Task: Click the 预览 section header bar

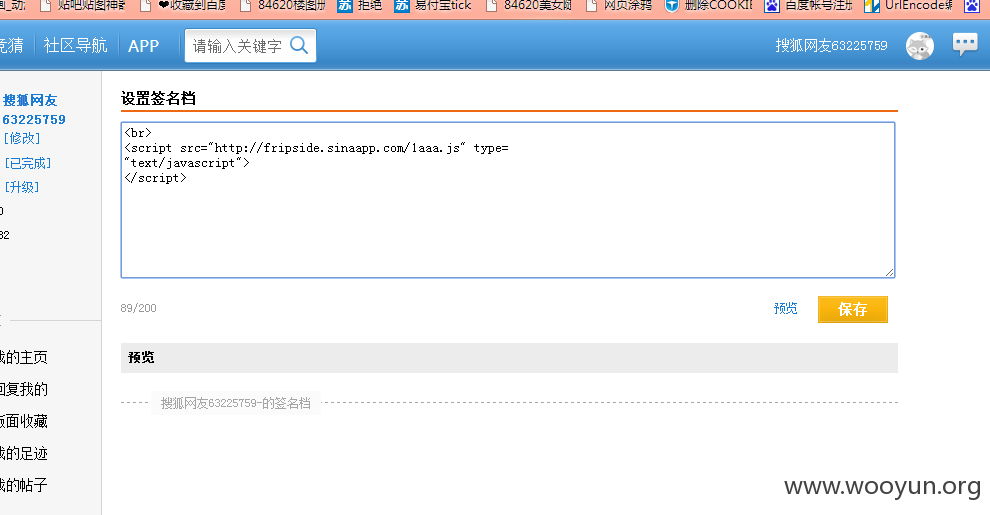Action: [509, 358]
